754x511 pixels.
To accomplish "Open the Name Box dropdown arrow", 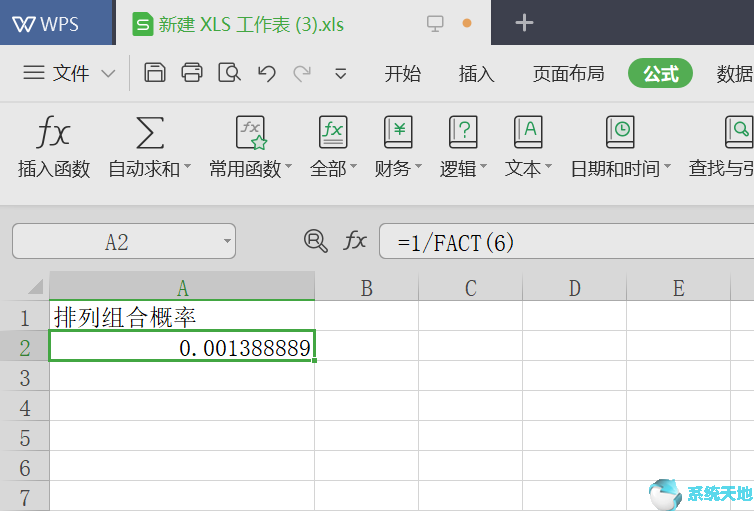I will (227, 241).
